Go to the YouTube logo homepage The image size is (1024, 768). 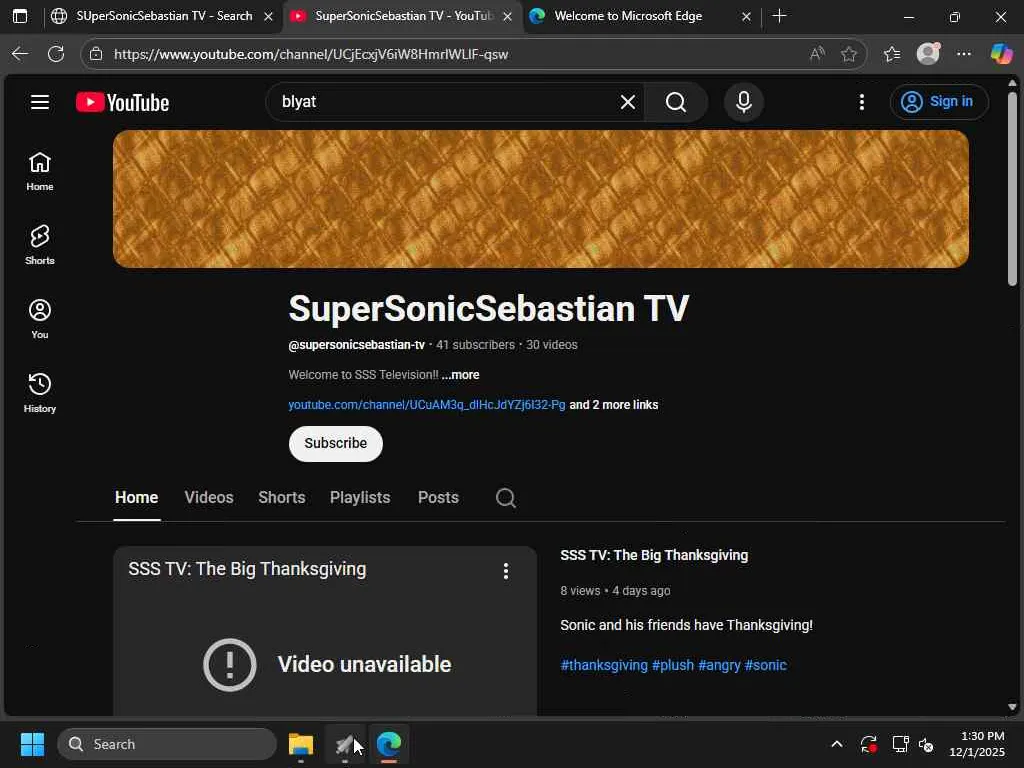click(122, 103)
